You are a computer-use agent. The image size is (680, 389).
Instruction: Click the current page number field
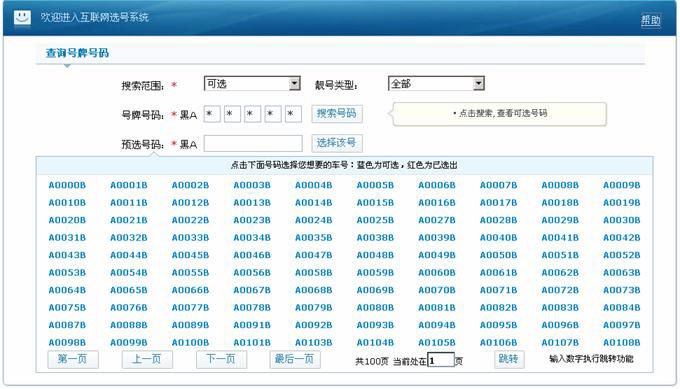click(x=441, y=360)
